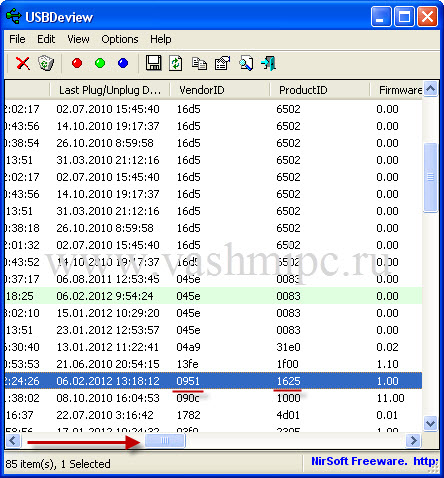Click the recycle bin toolbar icon
Image resolution: width=444 pixels, height=478 pixels.
(x=46, y=63)
